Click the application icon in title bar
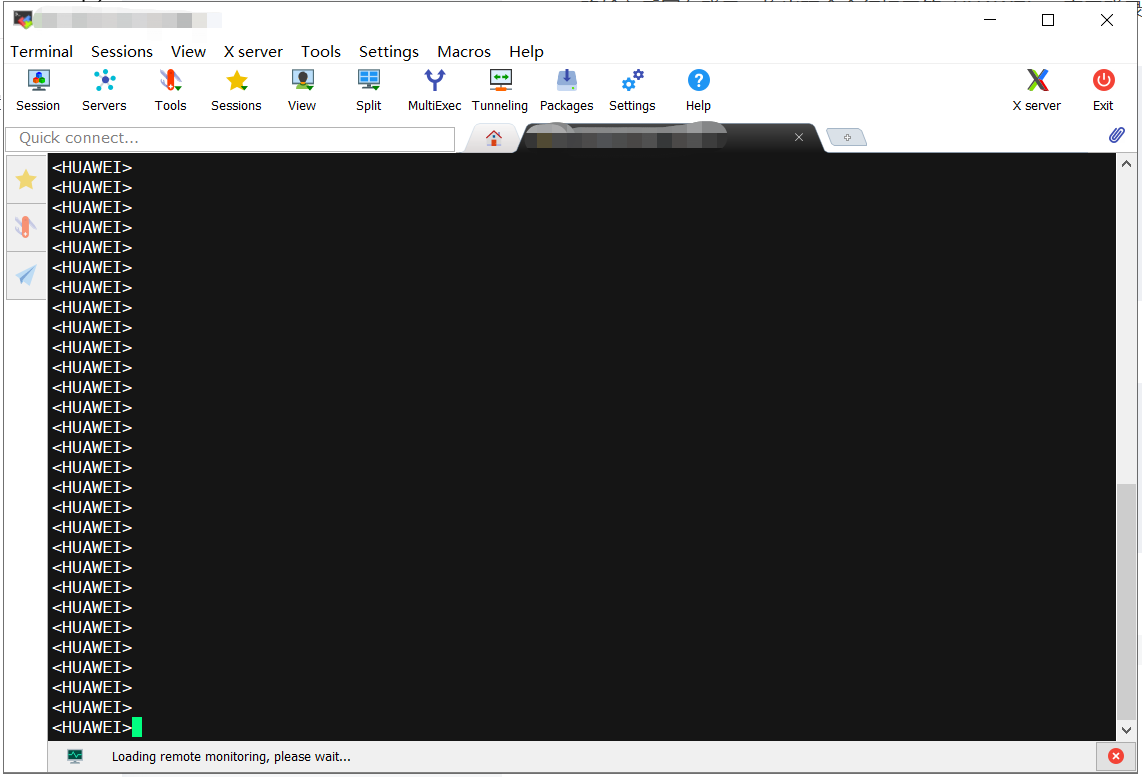The width and height of the screenshot is (1142, 777). [23, 20]
